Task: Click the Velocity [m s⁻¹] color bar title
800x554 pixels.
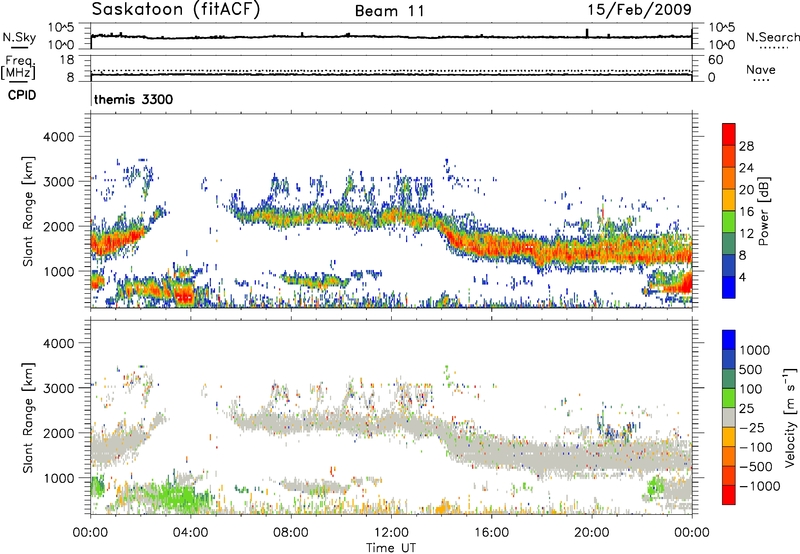Action: (x=790, y=417)
